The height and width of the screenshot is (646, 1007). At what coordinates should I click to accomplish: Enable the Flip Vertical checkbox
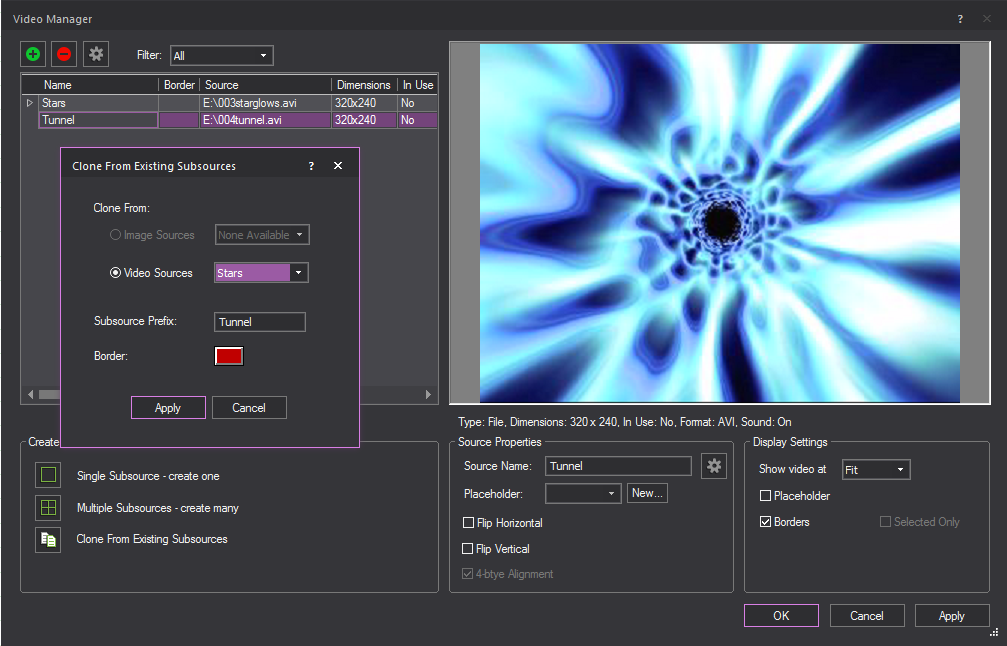[469, 549]
